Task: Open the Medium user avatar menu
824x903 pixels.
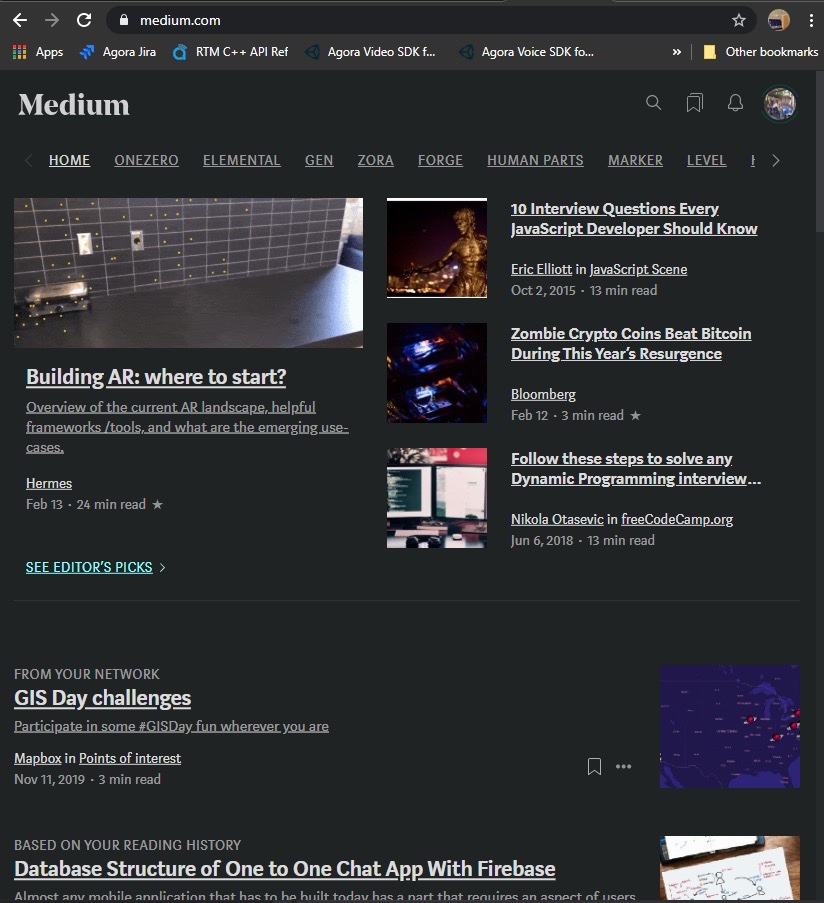Action: click(780, 104)
